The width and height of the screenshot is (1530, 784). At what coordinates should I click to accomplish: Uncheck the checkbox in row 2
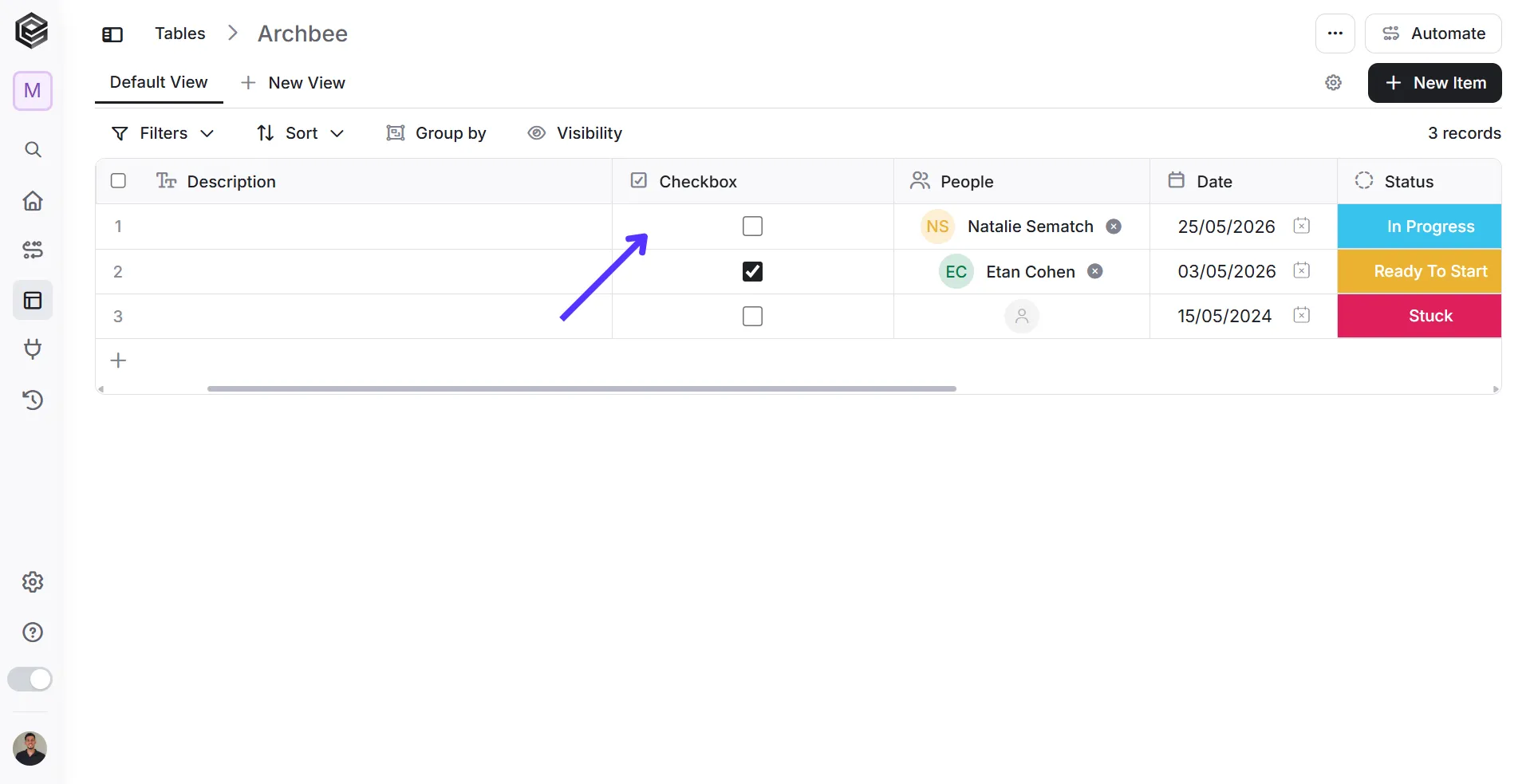(x=752, y=271)
